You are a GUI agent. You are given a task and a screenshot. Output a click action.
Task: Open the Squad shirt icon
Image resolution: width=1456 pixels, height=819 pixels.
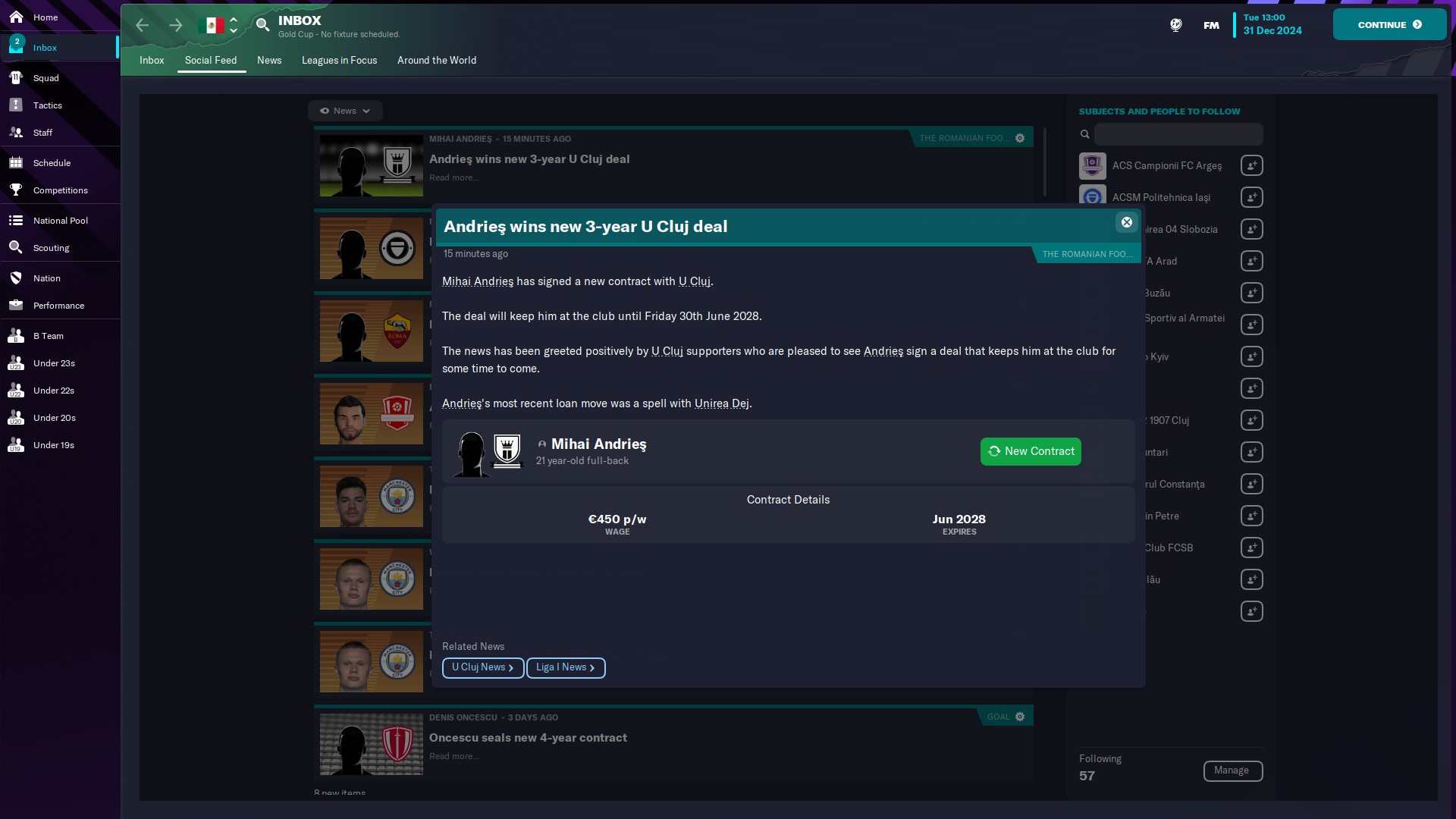pos(16,77)
